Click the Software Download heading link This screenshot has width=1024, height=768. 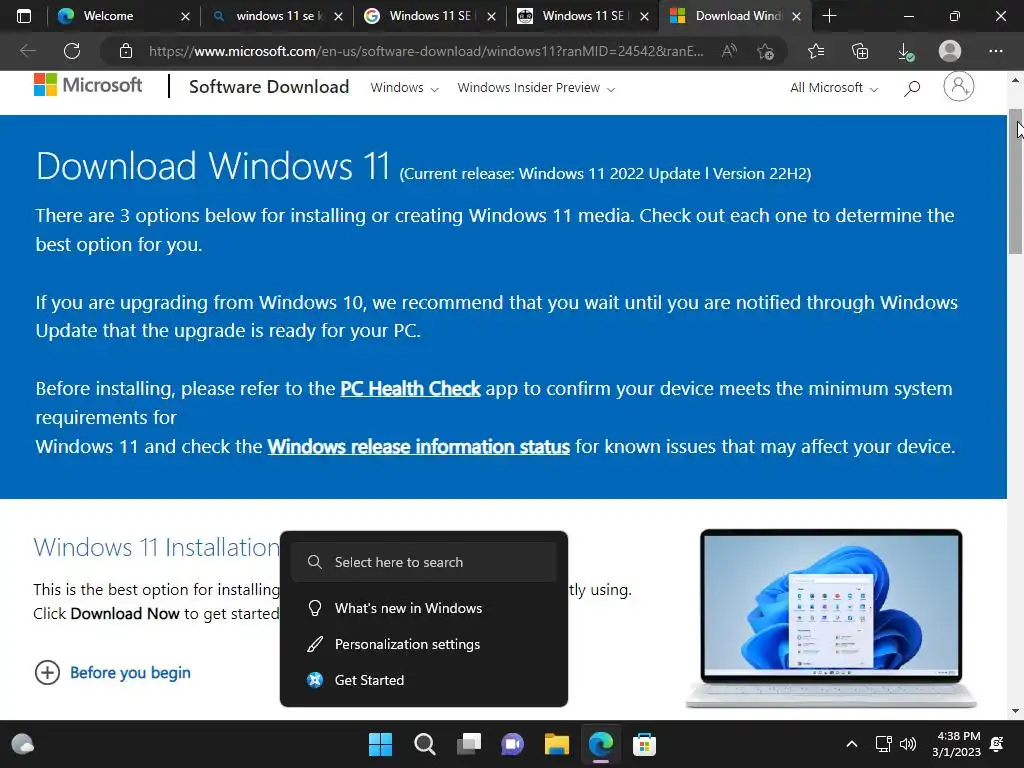click(269, 87)
